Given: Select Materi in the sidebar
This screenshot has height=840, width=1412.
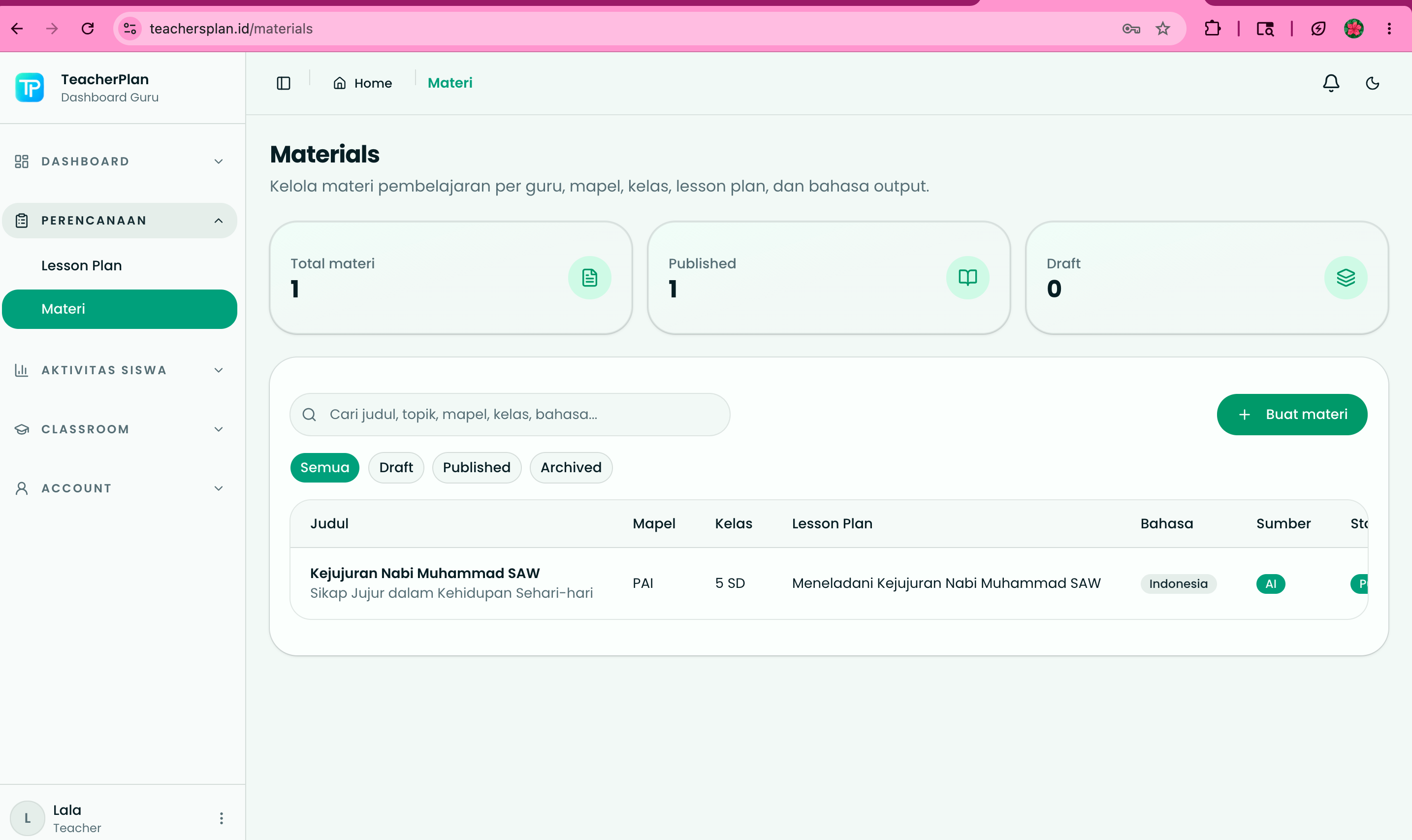Looking at the screenshot, I should point(120,309).
